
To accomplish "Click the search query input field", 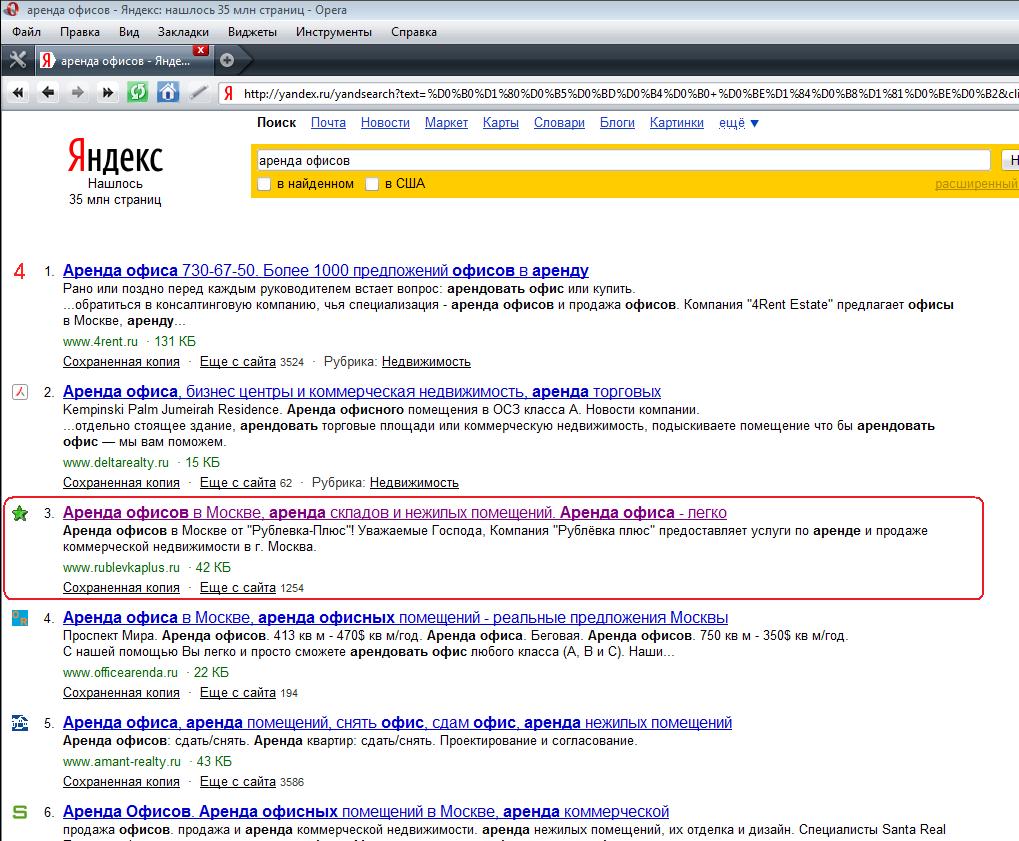I will click(x=623, y=161).
